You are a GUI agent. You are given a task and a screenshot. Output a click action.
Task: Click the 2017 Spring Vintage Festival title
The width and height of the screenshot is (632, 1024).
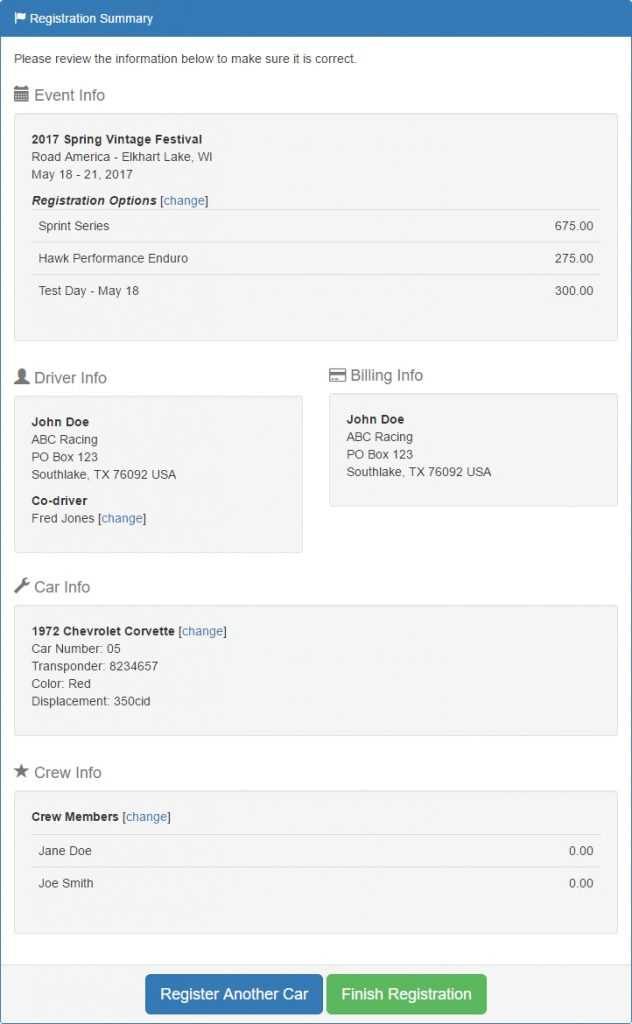pyautogui.click(x=117, y=139)
